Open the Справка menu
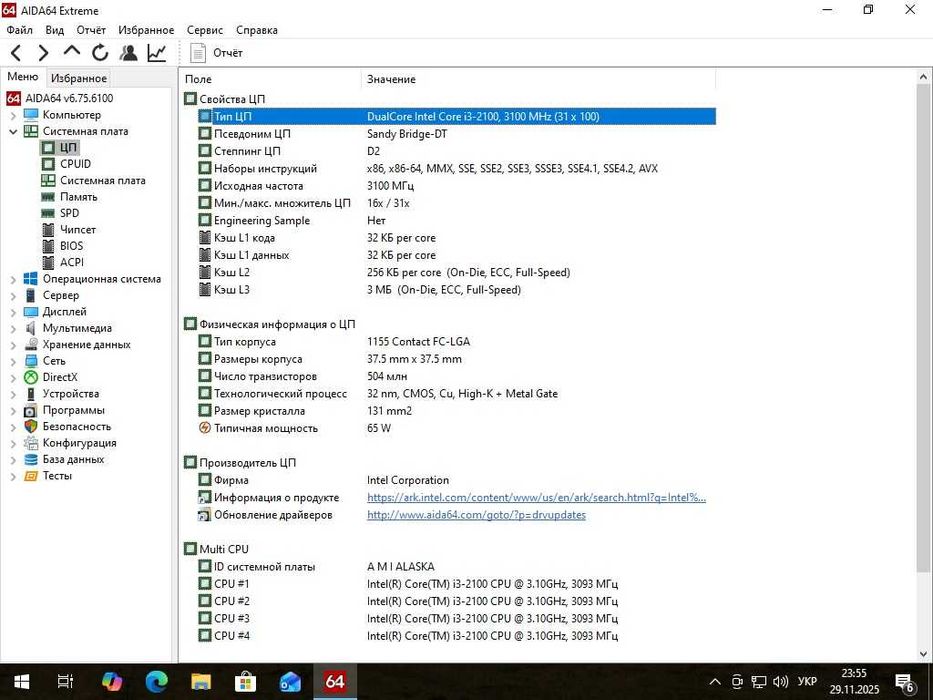This screenshot has height=700, width=933. tap(256, 30)
